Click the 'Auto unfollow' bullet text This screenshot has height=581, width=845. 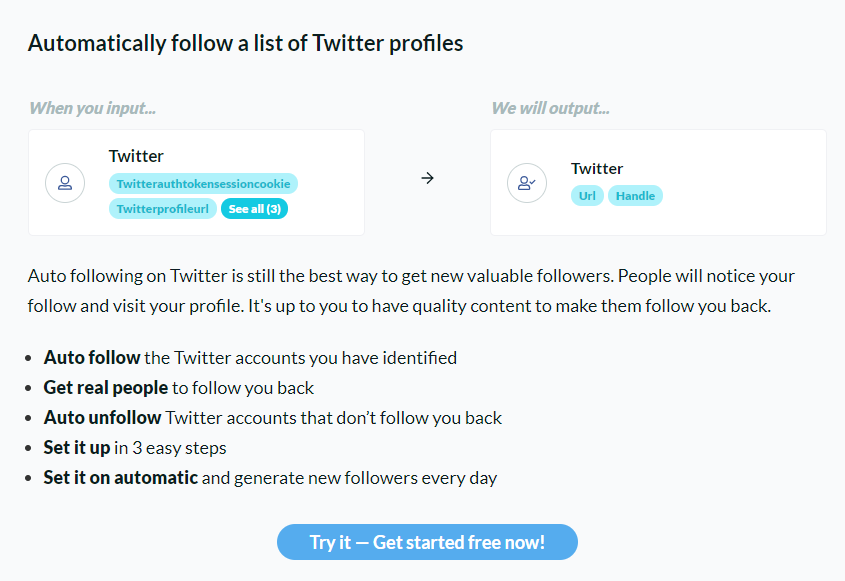(102, 418)
